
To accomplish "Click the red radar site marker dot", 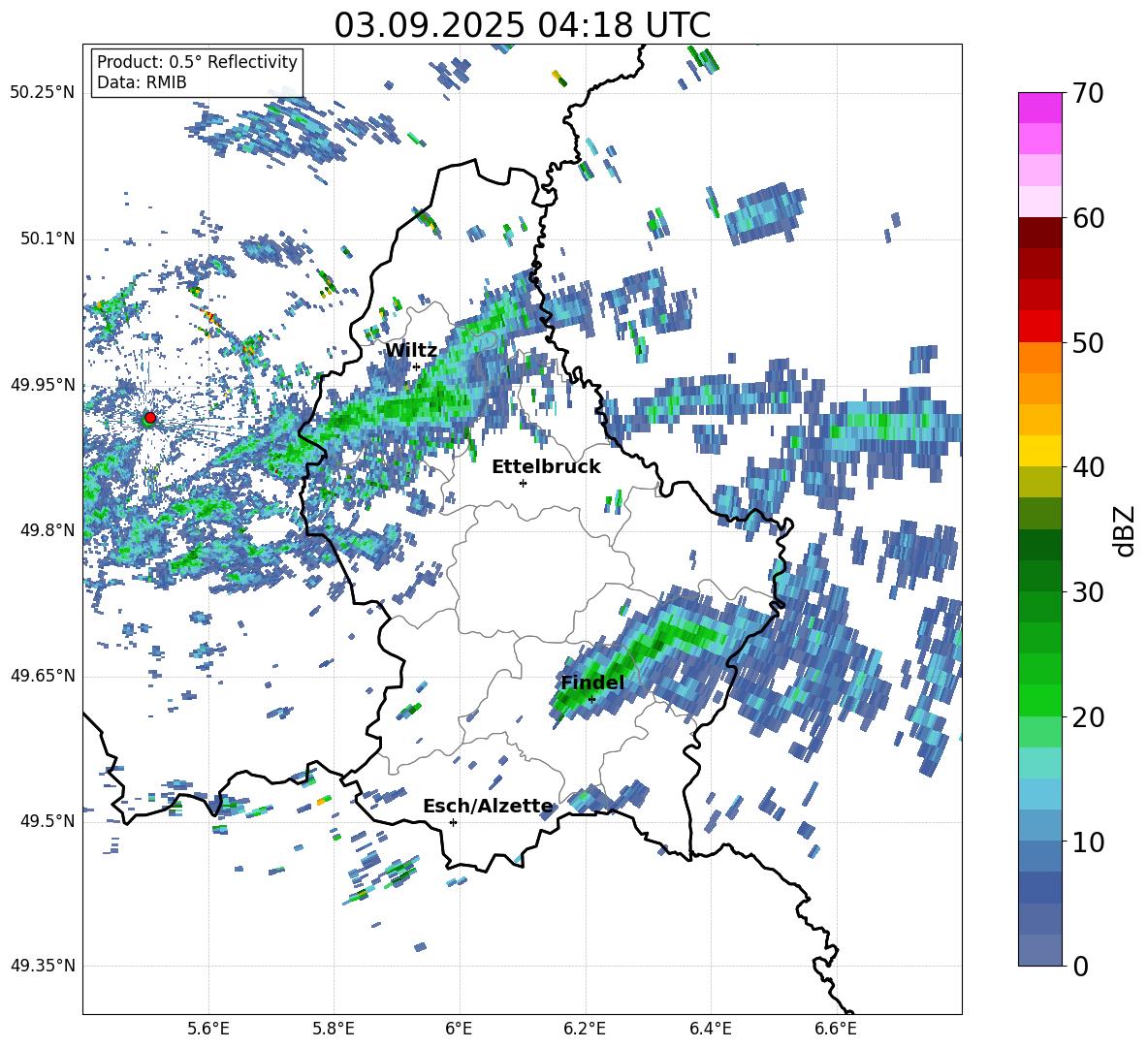I will [150, 418].
